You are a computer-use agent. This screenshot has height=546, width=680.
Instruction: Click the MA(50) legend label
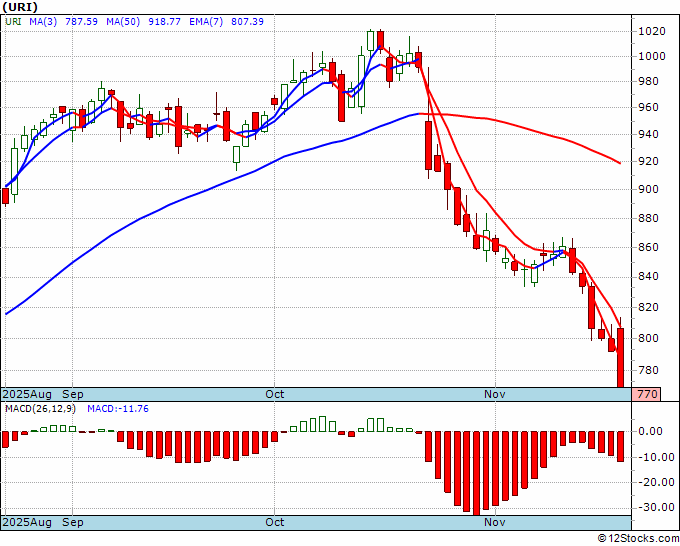[x=123, y=21]
